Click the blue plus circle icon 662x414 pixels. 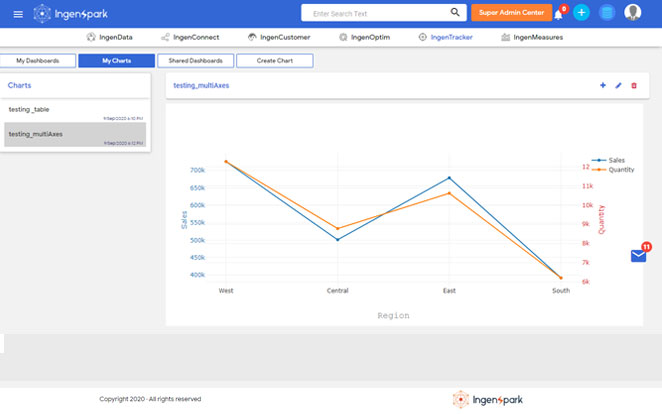tap(582, 13)
